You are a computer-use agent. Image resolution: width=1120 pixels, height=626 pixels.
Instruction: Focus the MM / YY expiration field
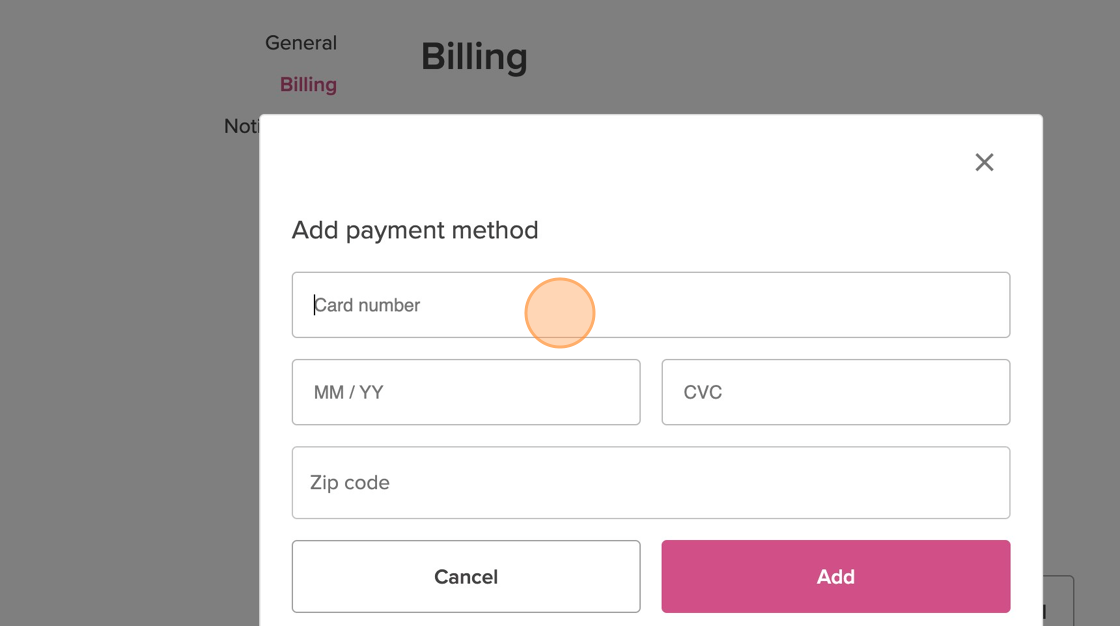[x=465, y=392]
